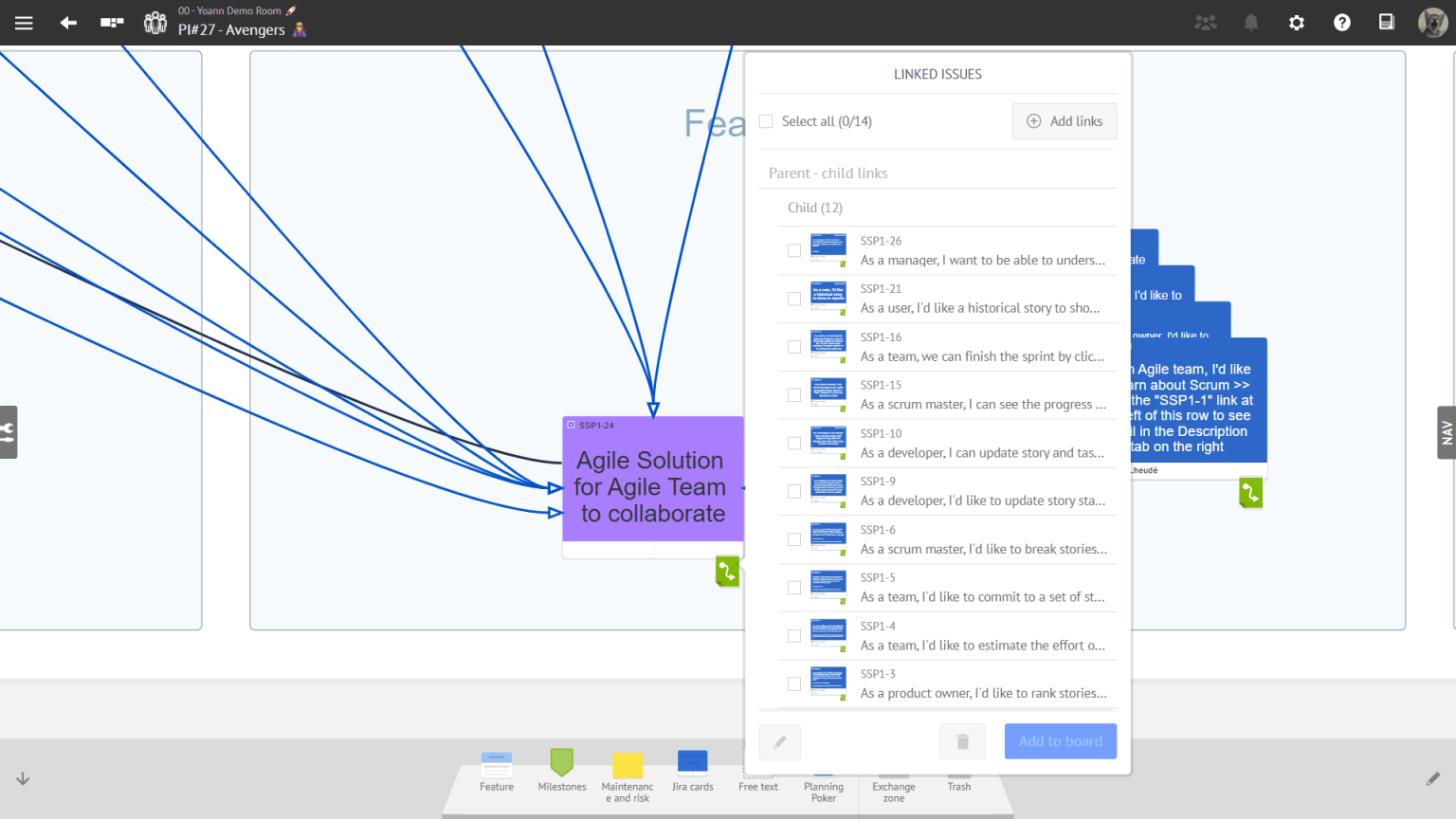Toggle Select all checkbox in Linked Issues
The height and width of the screenshot is (819, 1456).
pos(766,121)
